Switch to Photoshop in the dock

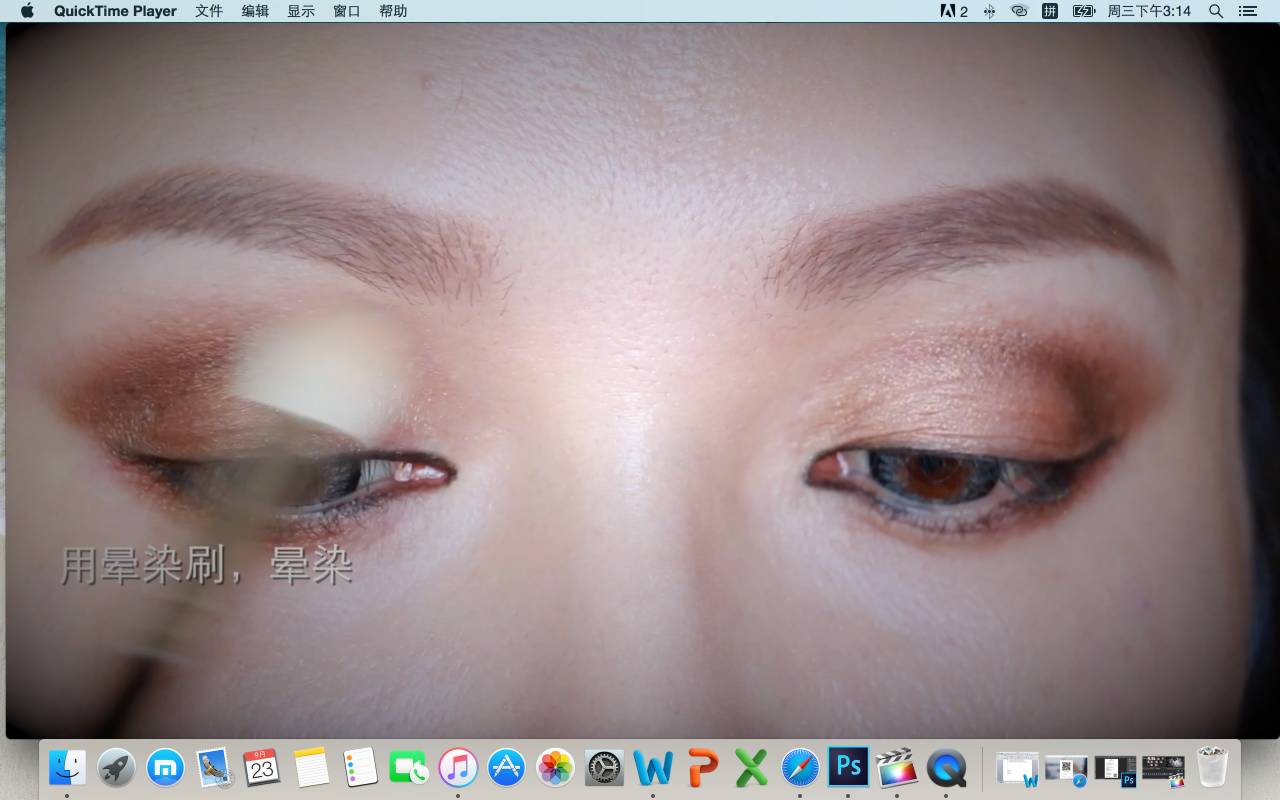(848, 768)
